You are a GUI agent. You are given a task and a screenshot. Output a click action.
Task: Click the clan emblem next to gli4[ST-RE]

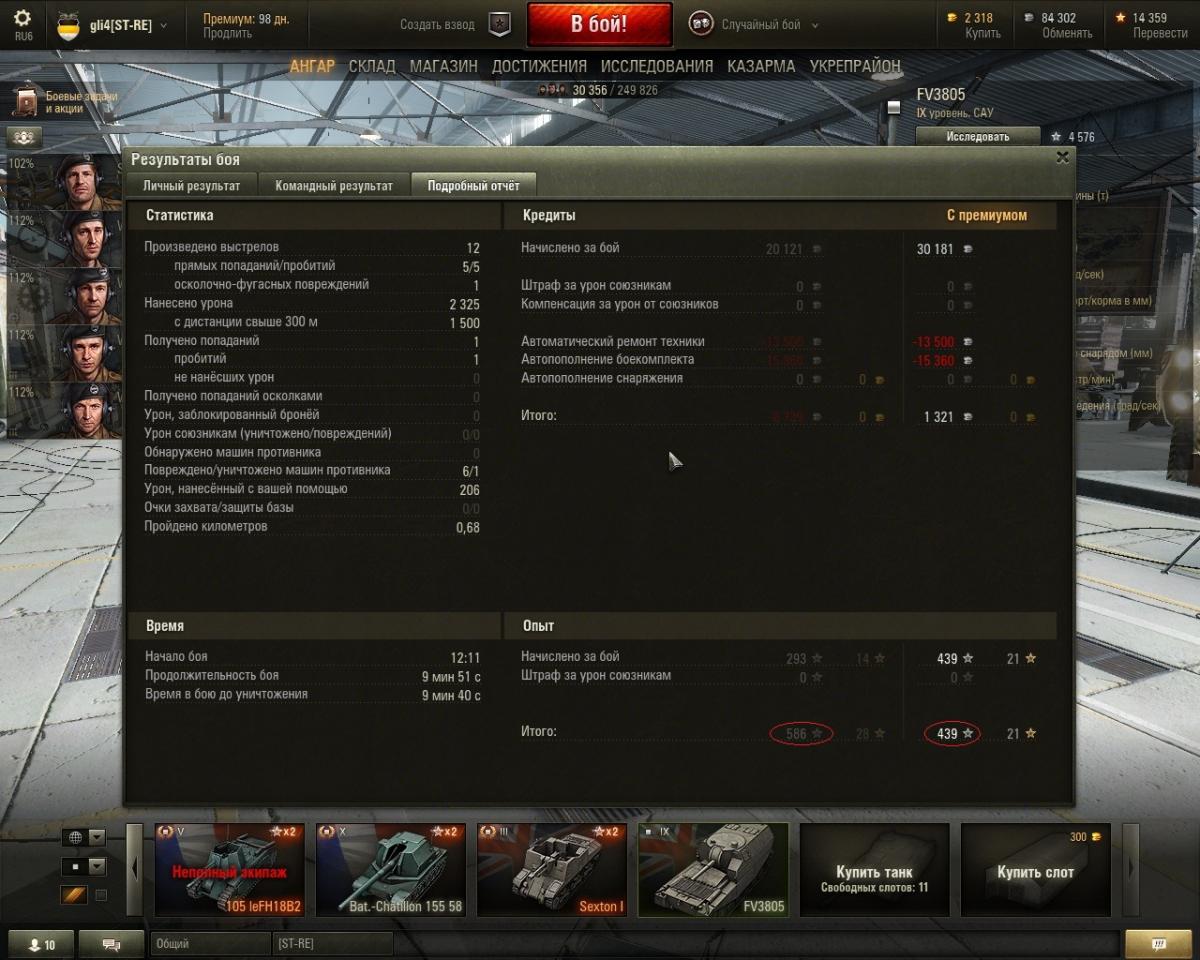tap(68, 25)
